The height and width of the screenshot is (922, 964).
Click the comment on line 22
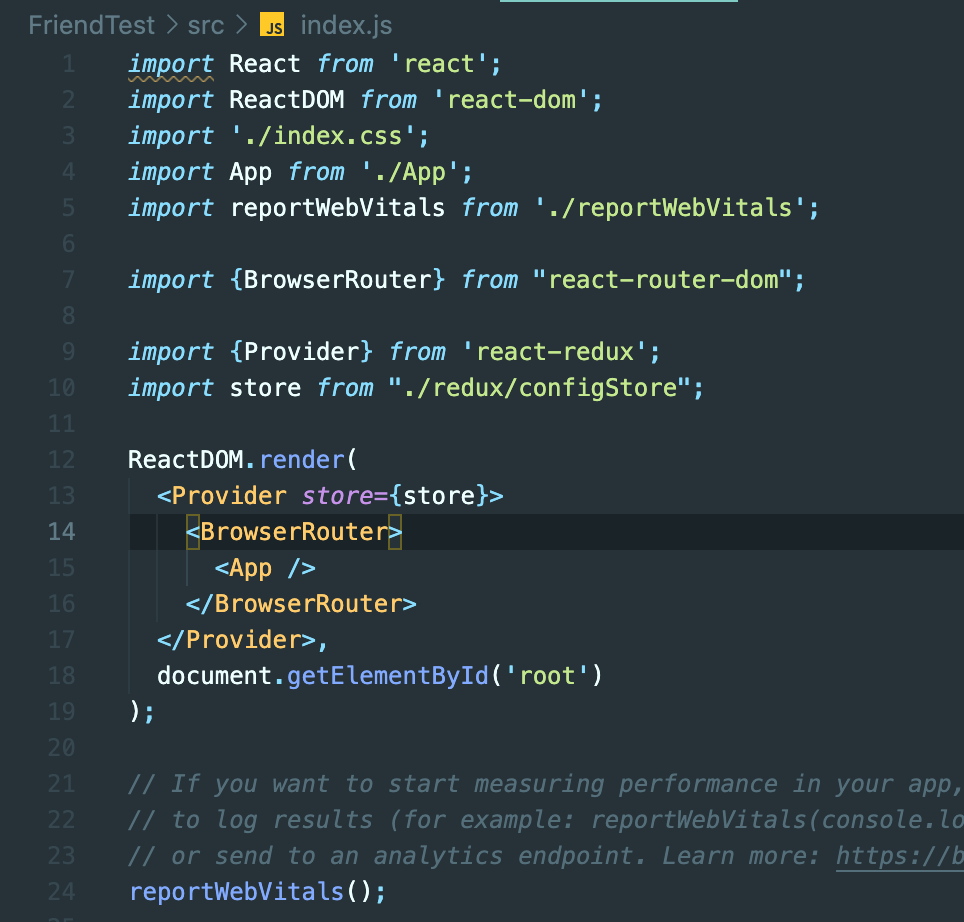pos(546,819)
